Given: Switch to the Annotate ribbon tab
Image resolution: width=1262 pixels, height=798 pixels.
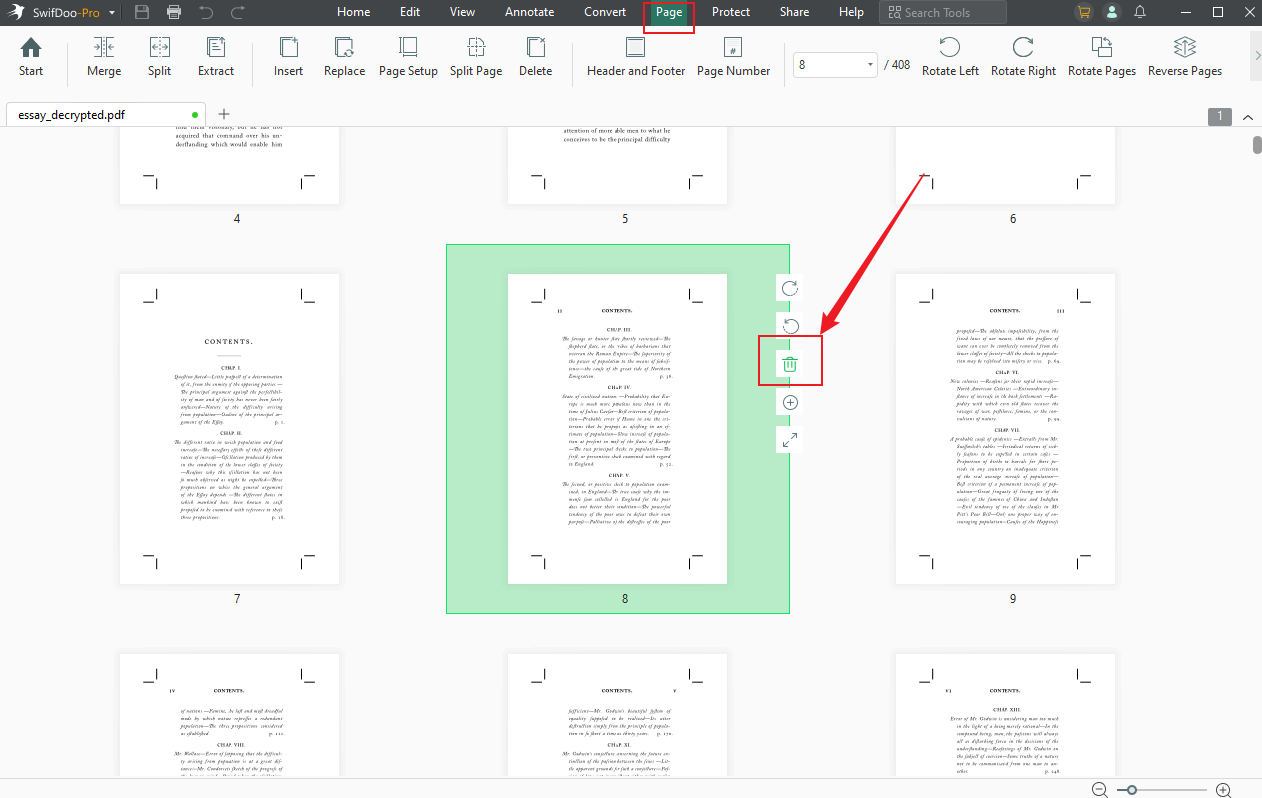Looking at the screenshot, I should pos(529,12).
